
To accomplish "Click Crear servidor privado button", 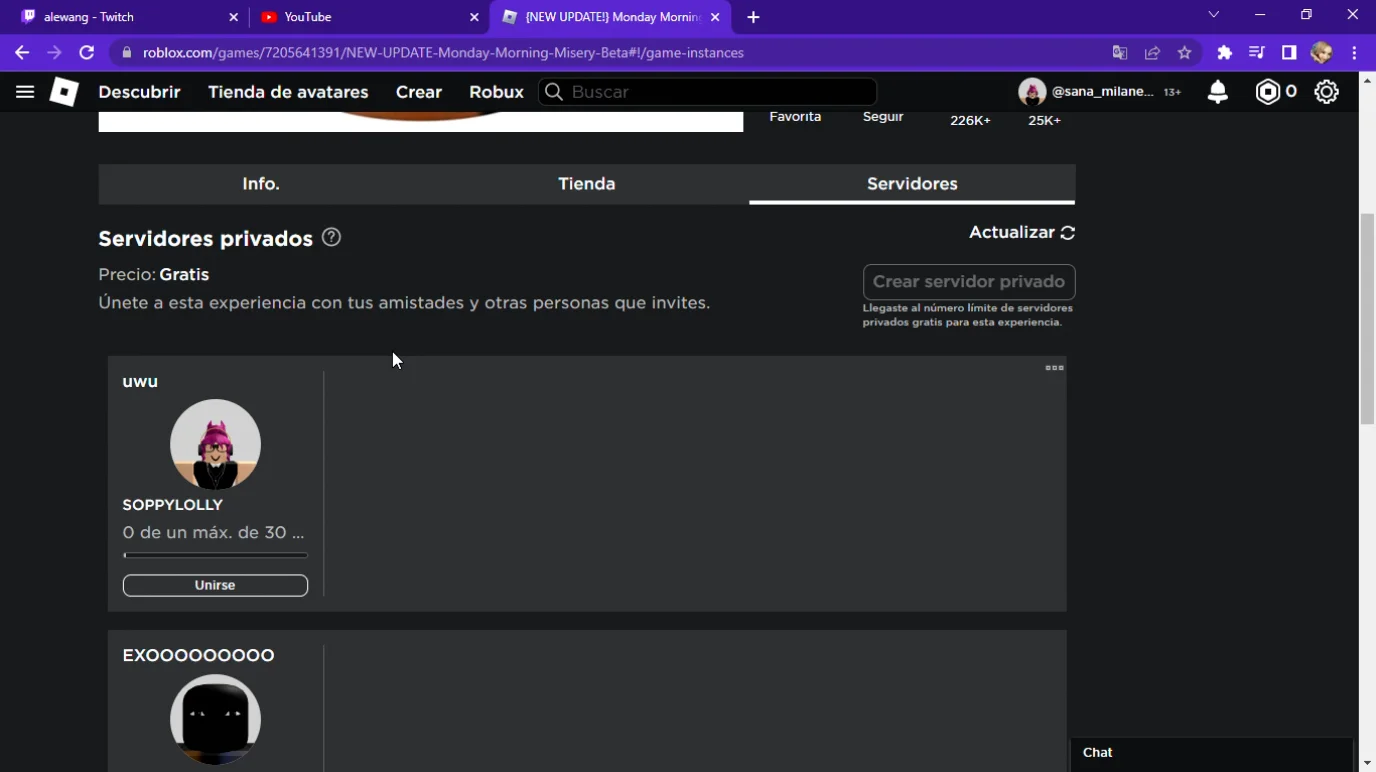I will pyautogui.click(x=969, y=282).
